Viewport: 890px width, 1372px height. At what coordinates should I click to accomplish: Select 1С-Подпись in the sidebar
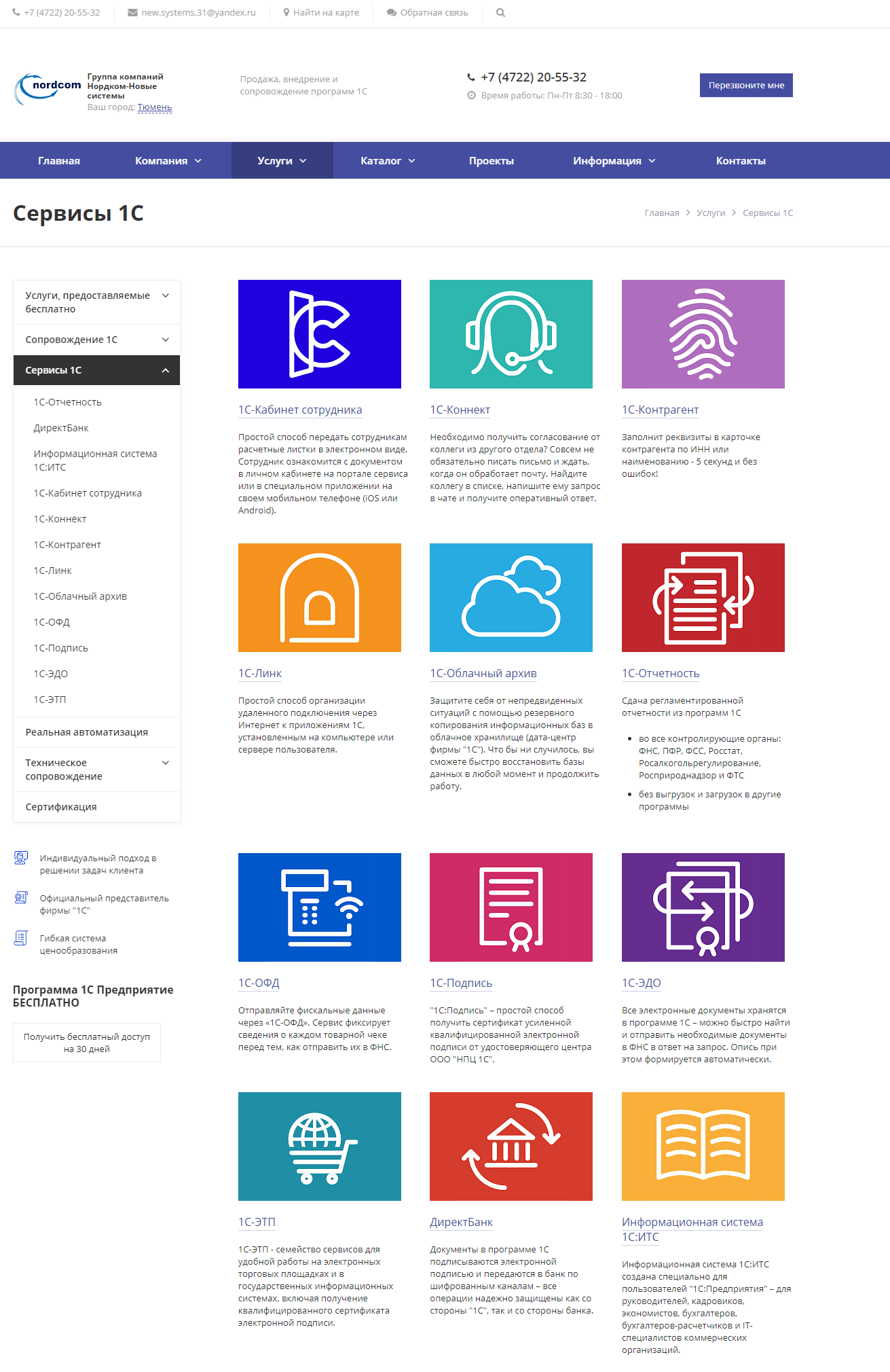[x=61, y=648]
